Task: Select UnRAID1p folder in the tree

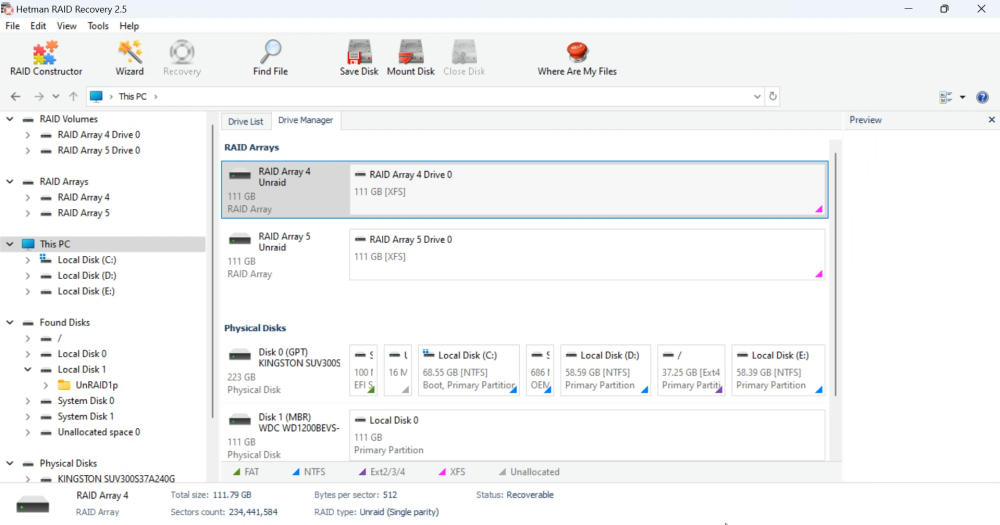Action: (x=96, y=385)
